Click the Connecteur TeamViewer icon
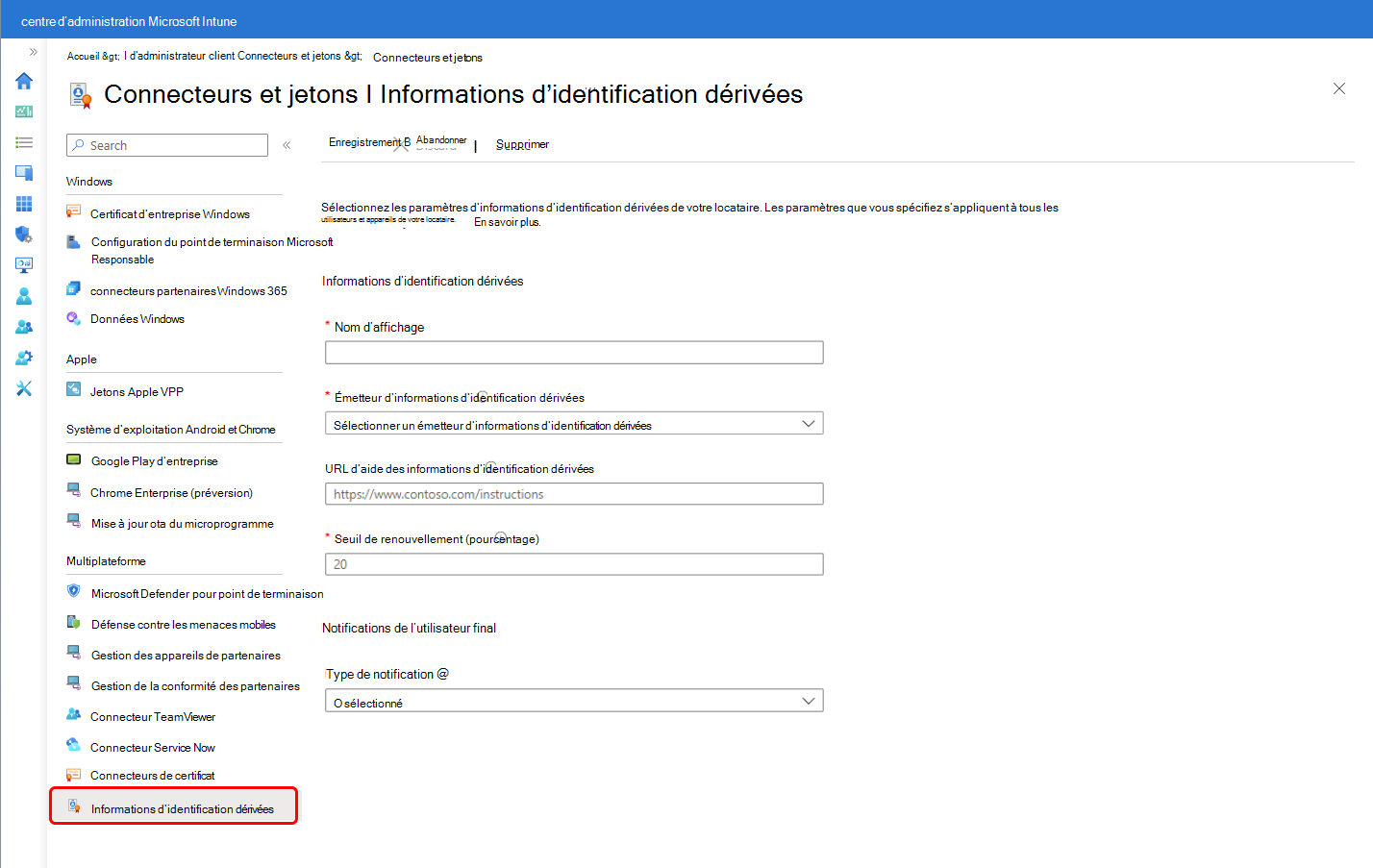 73,714
